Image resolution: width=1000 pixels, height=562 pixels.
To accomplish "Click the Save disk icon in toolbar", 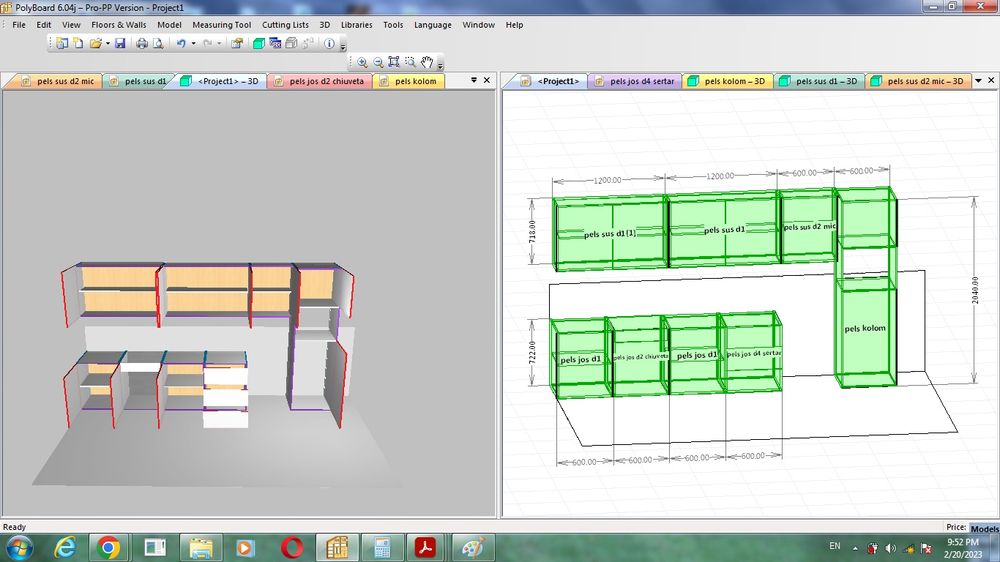I will [x=120, y=44].
